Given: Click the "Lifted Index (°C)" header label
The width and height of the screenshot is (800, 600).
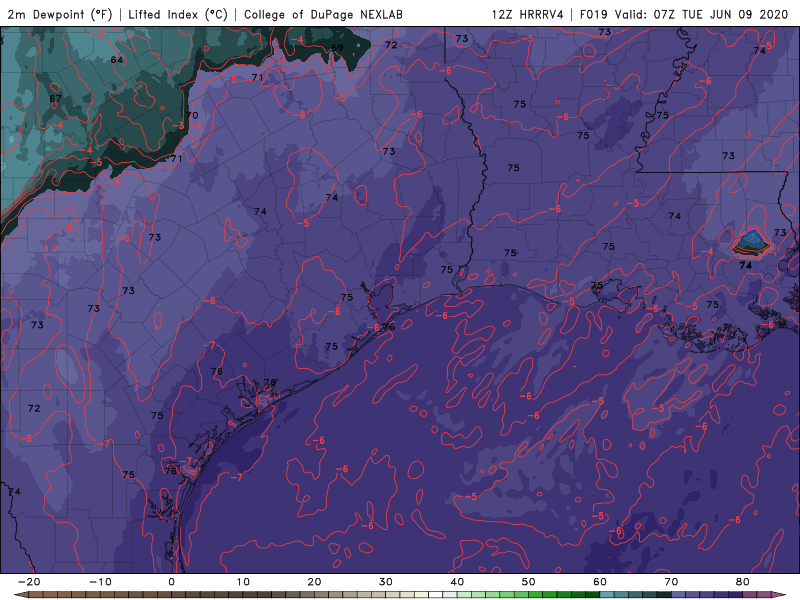Looking at the screenshot, I should click(178, 14).
